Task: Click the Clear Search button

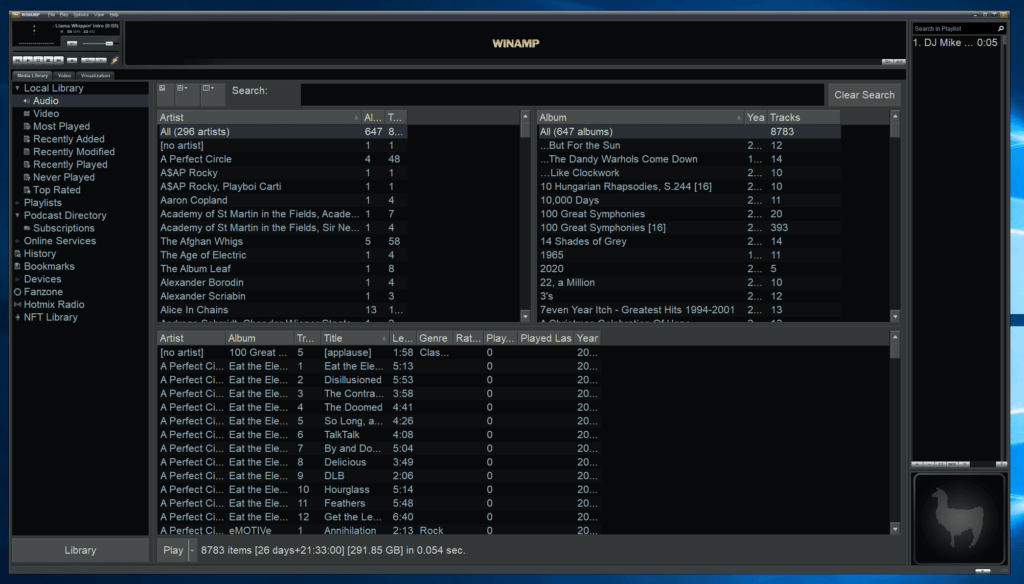Action: click(x=864, y=95)
